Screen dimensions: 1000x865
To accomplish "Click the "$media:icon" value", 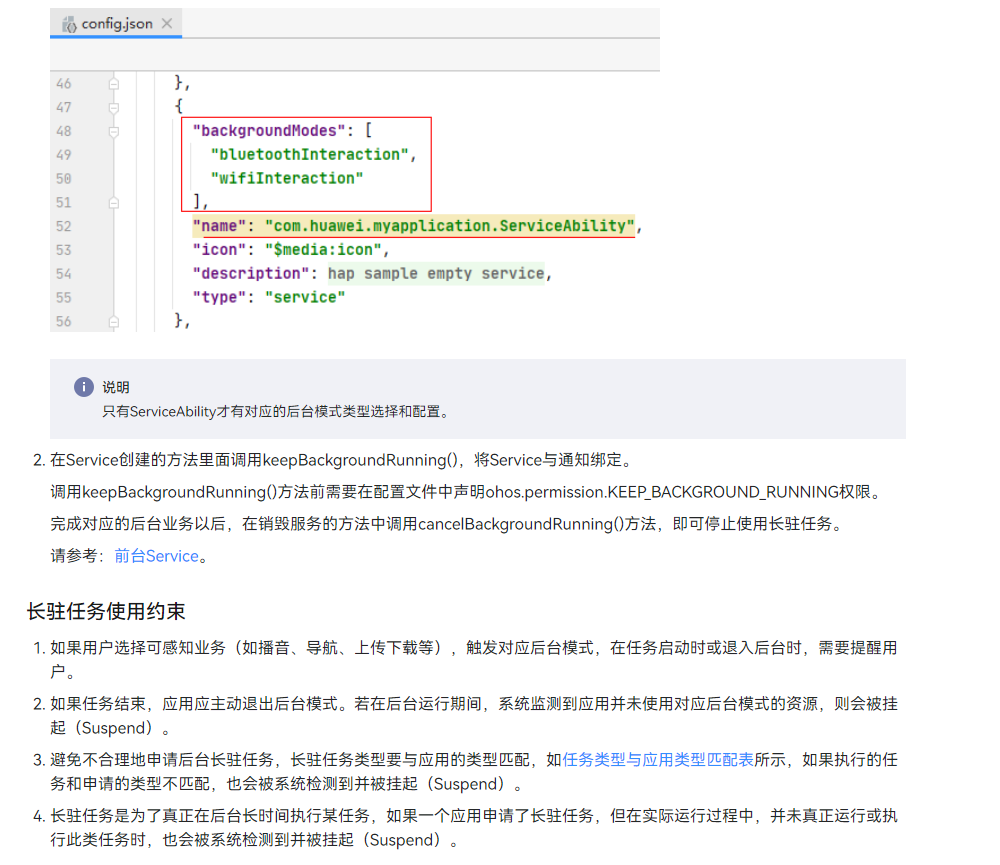I will [x=323, y=249].
